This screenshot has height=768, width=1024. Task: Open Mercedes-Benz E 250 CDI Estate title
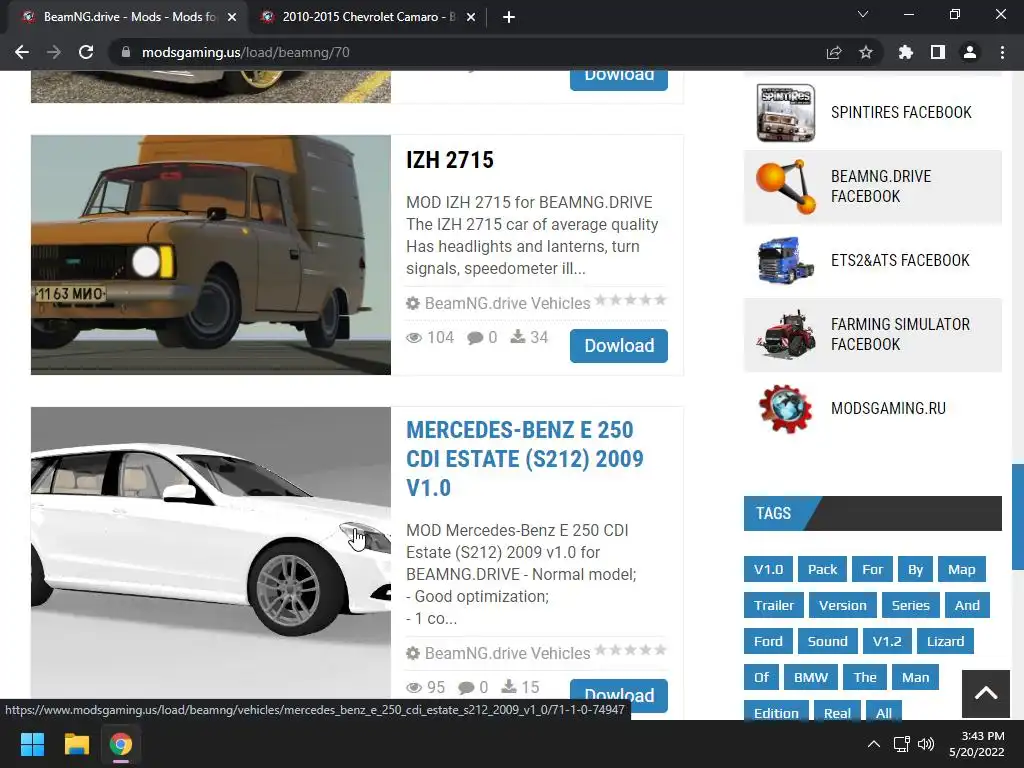pyautogui.click(x=524, y=458)
